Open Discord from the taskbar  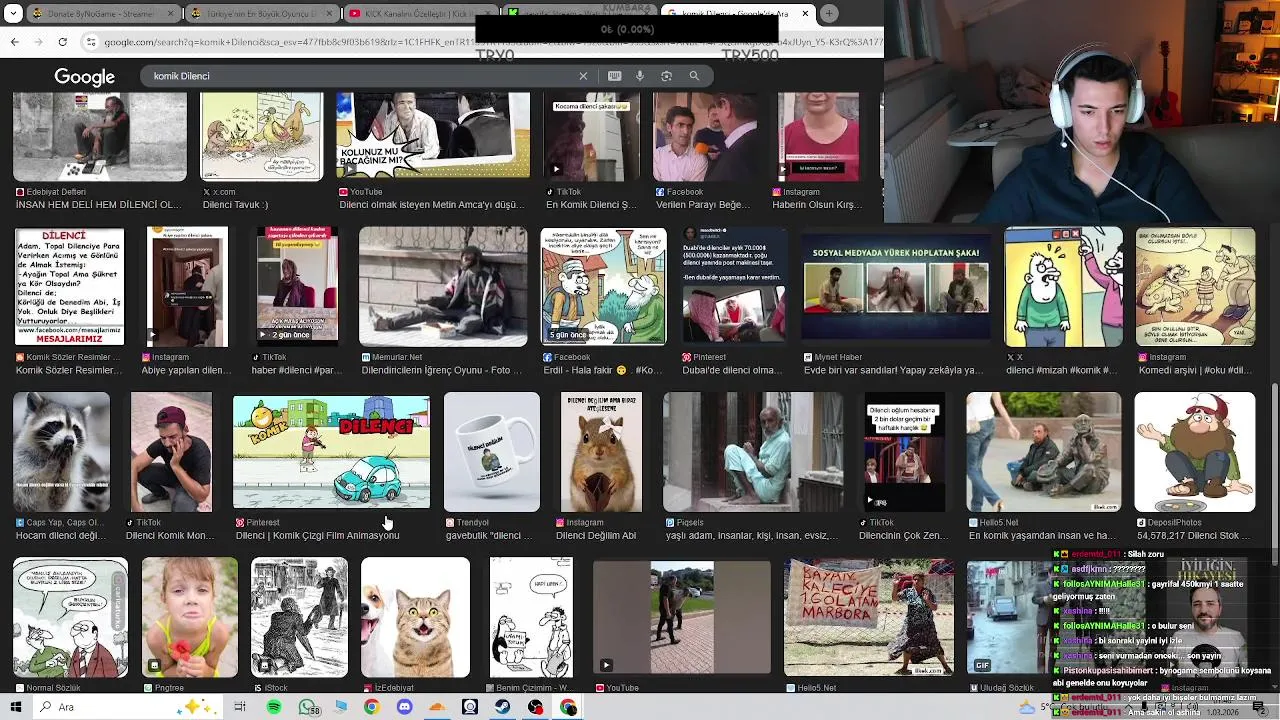[x=404, y=707]
